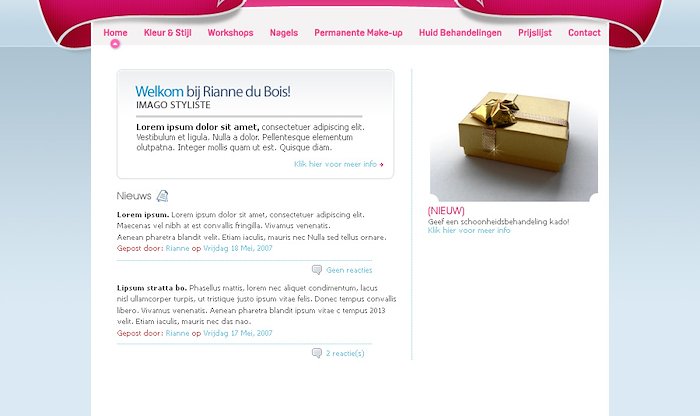This screenshot has width=700, height=416.
Task: Click the comment bubble beside 2 reactie(s)
Action: (317, 353)
